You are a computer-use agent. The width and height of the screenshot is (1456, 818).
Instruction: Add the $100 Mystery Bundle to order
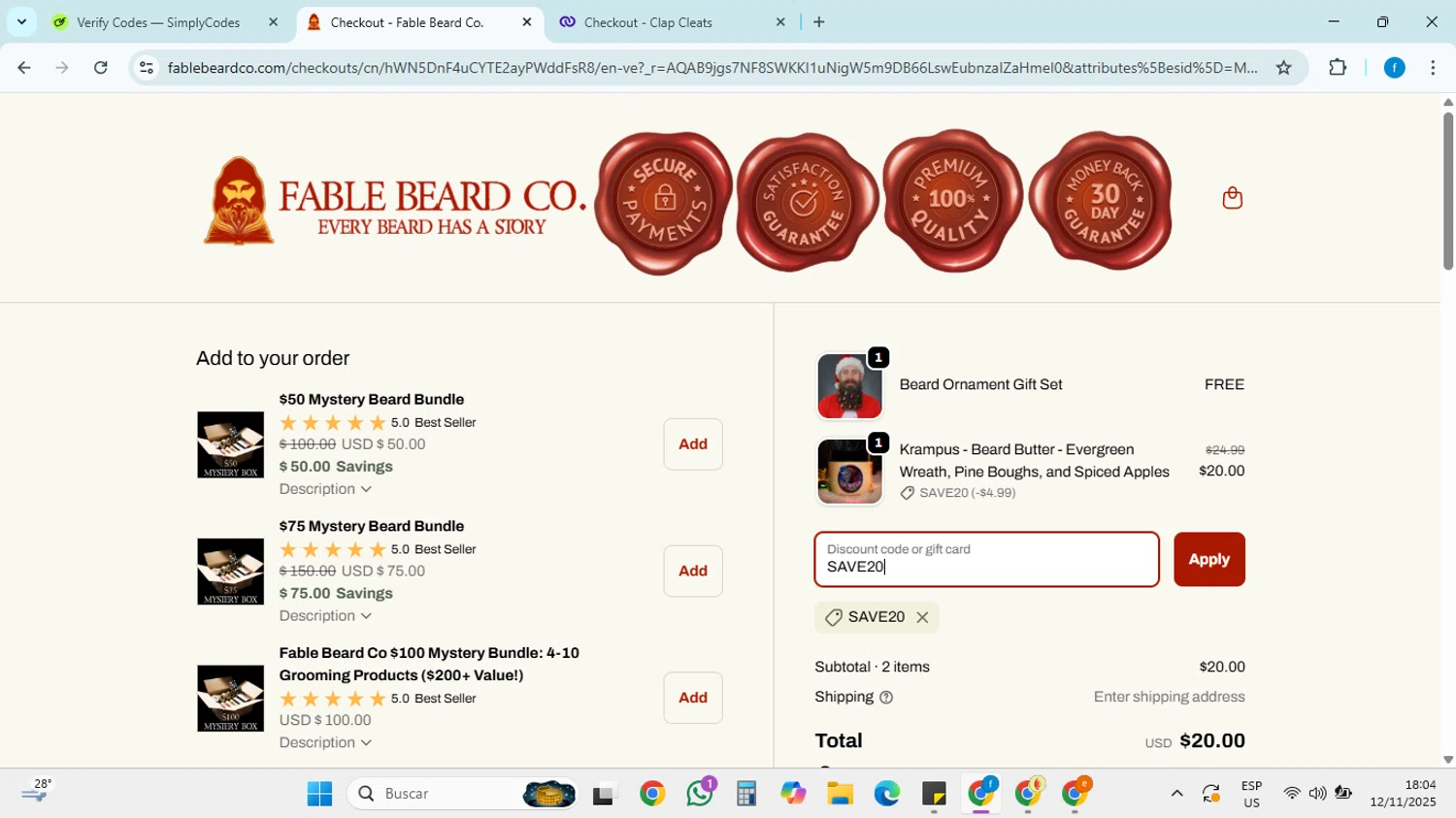(693, 698)
